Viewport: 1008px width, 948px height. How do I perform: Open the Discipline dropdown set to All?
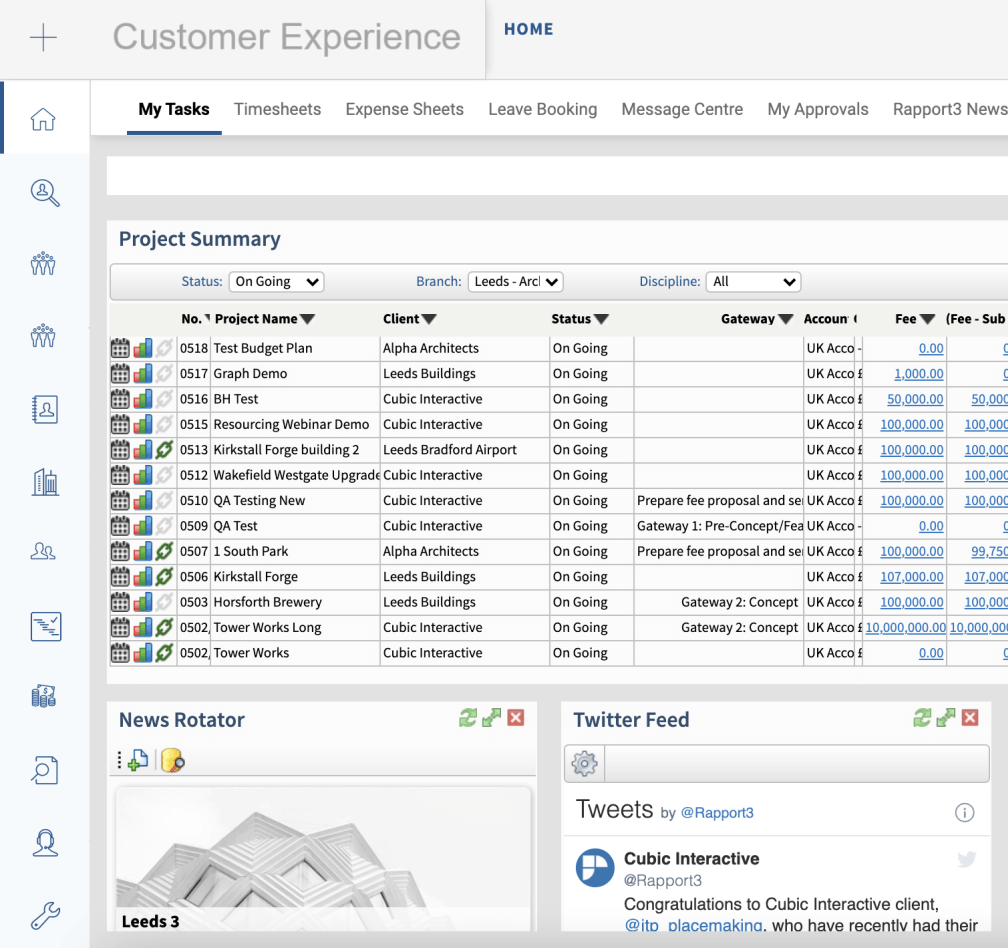click(753, 281)
